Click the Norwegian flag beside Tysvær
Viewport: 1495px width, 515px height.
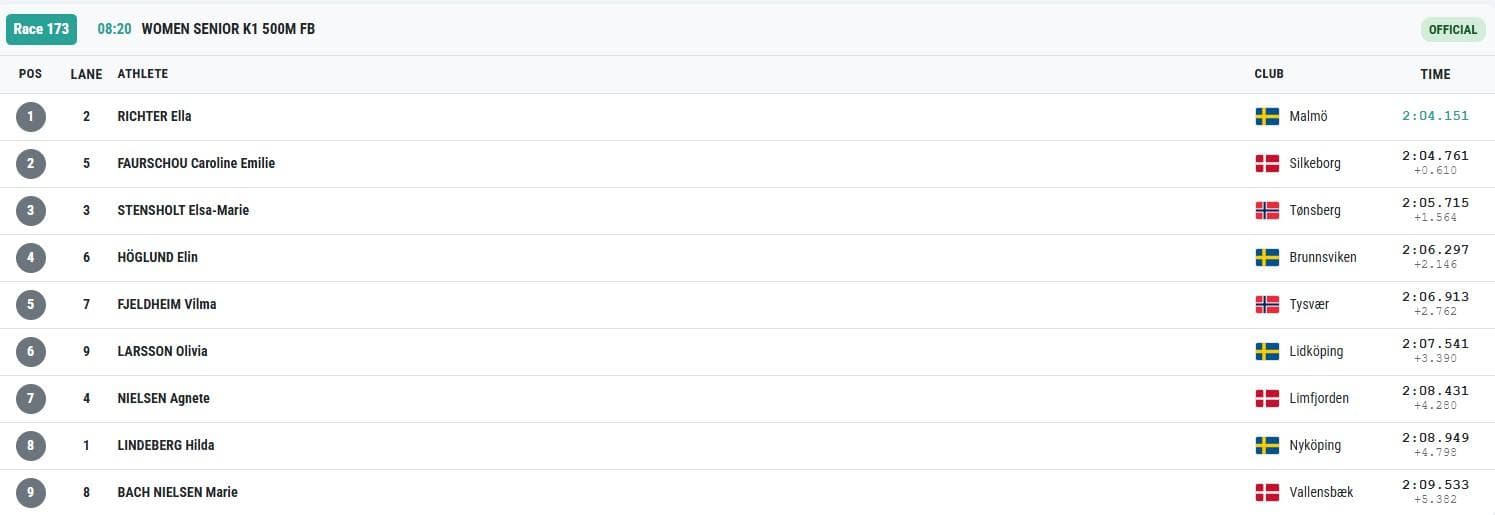pos(1267,304)
